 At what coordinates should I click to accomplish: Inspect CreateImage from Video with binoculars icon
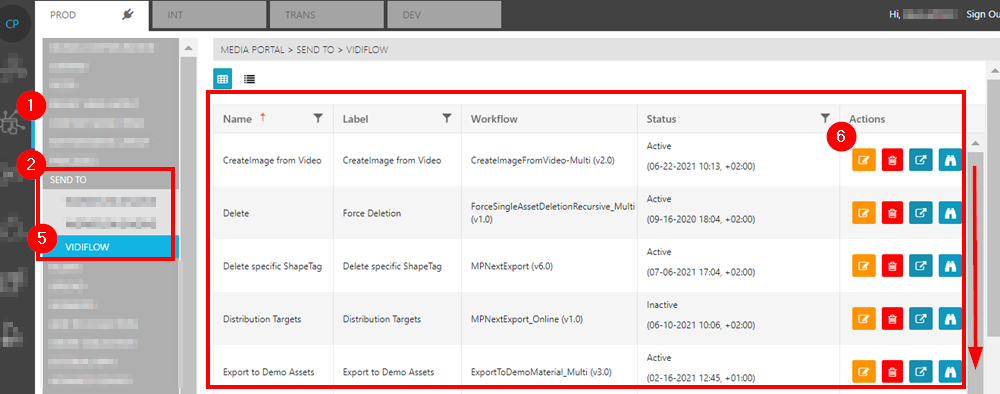tap(950, 160)
